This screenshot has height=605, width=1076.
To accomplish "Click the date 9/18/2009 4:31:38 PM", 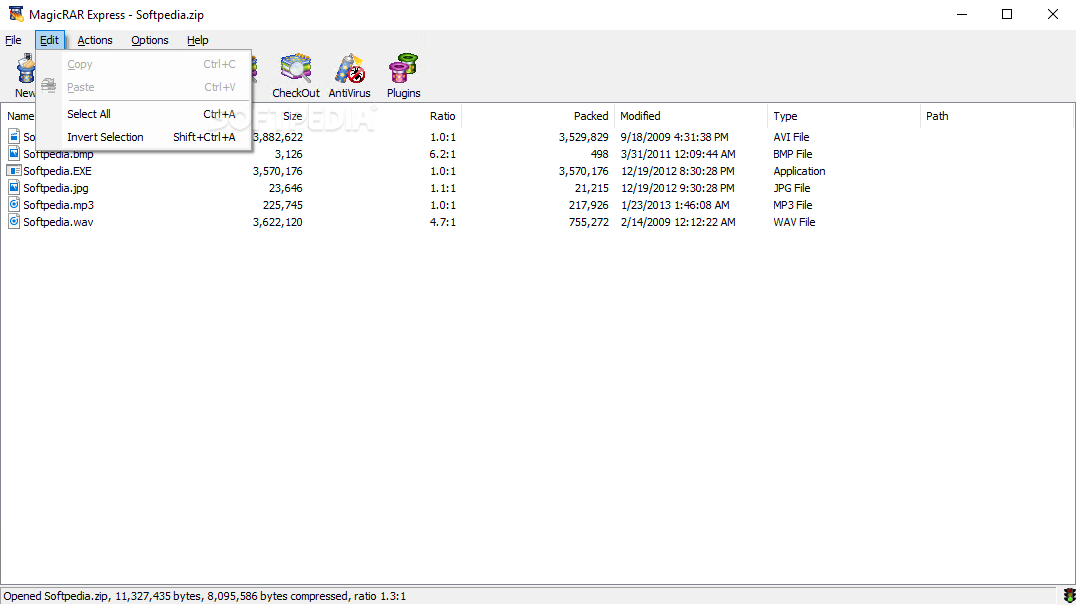I will (675, 137).
